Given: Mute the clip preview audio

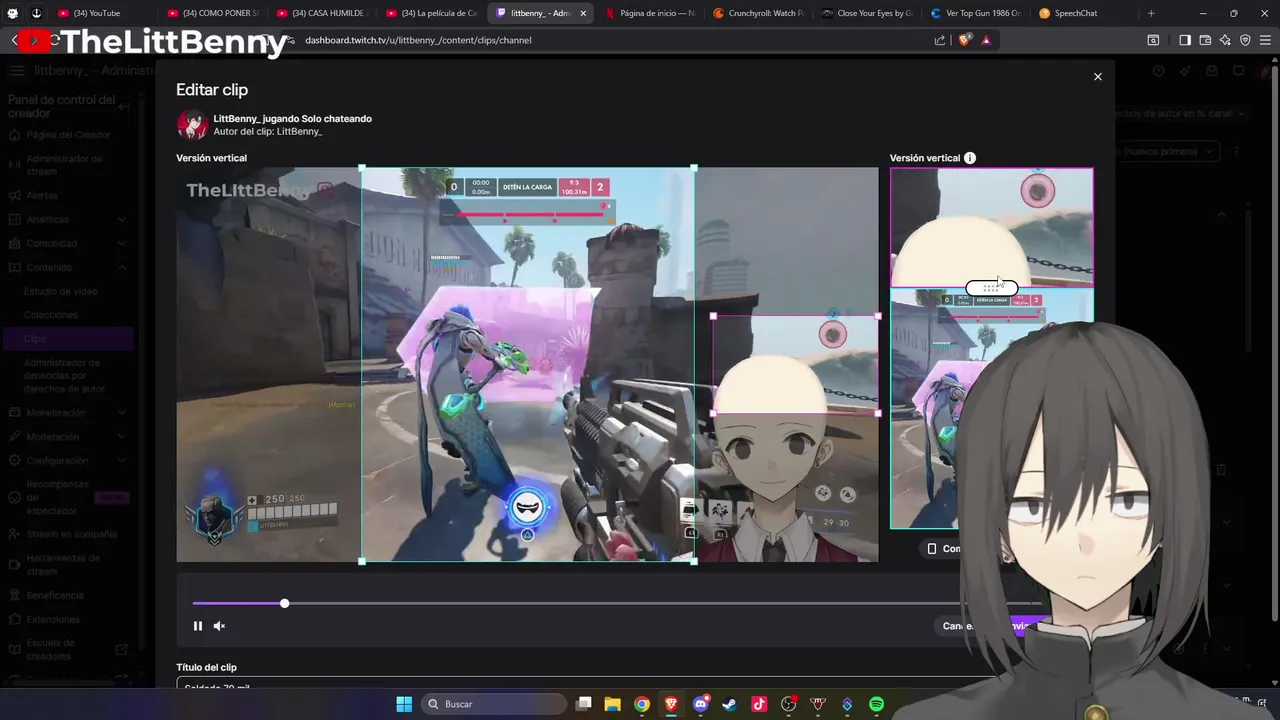Looking at the screenshot, I should (x=220, y=626).
